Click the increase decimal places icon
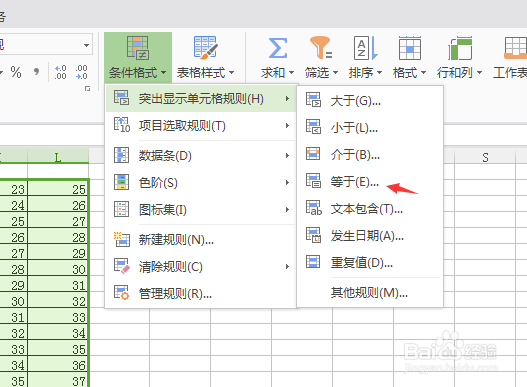This screenshot has width=527, height=387. tap(60, 72)
